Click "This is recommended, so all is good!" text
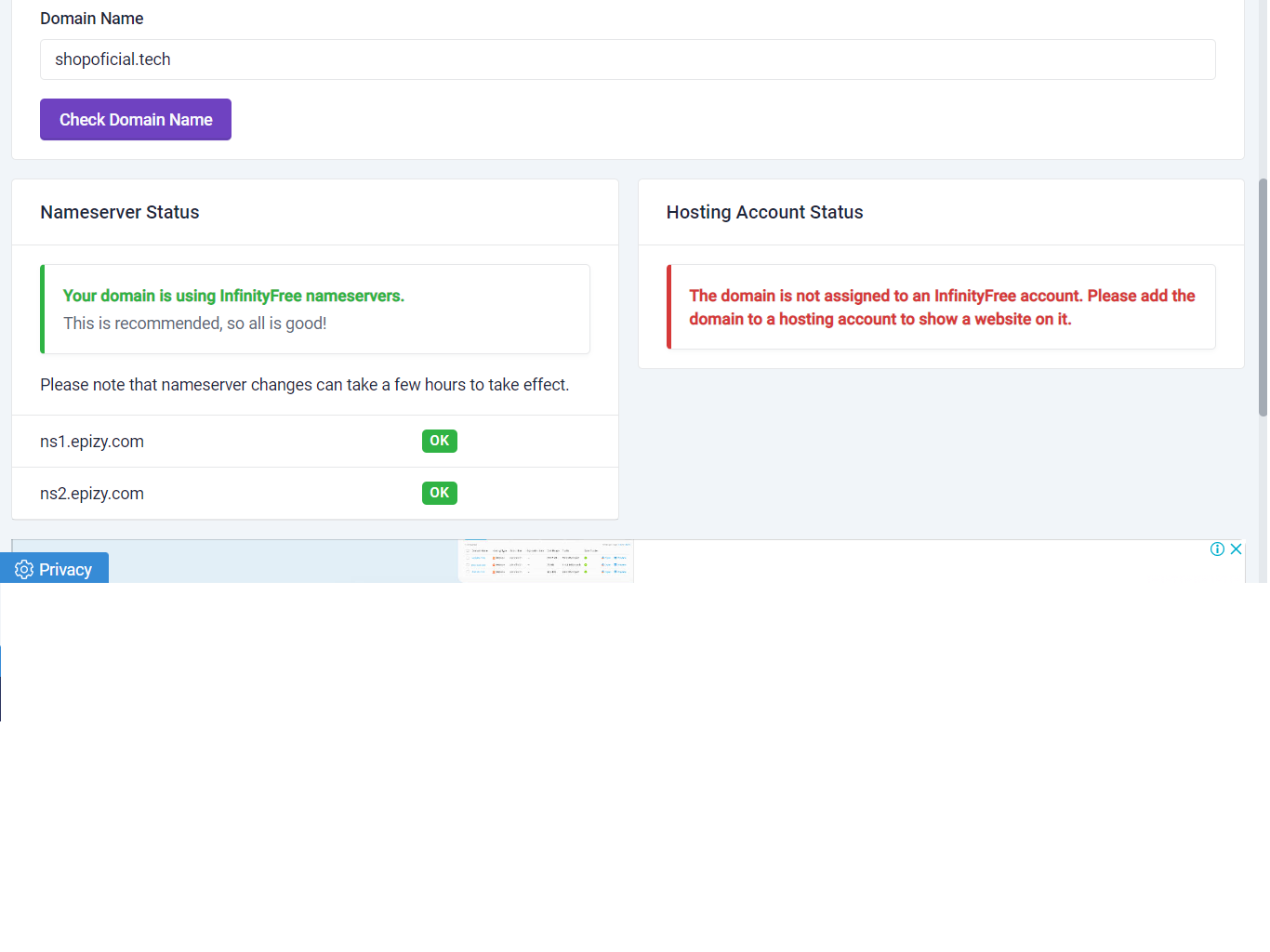The height and width of the screenshot is (952, 1270). (x=194, y=324)
